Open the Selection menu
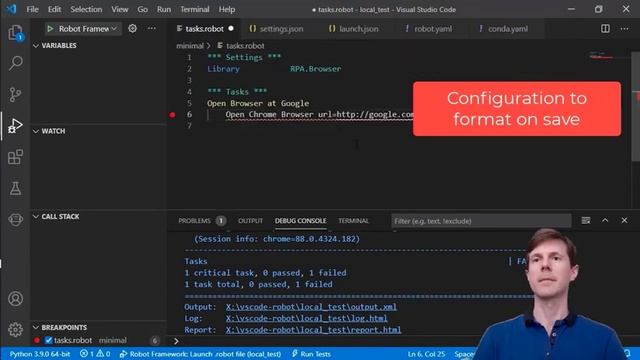This screenshot has height=360, width=640. pos(86,9)
